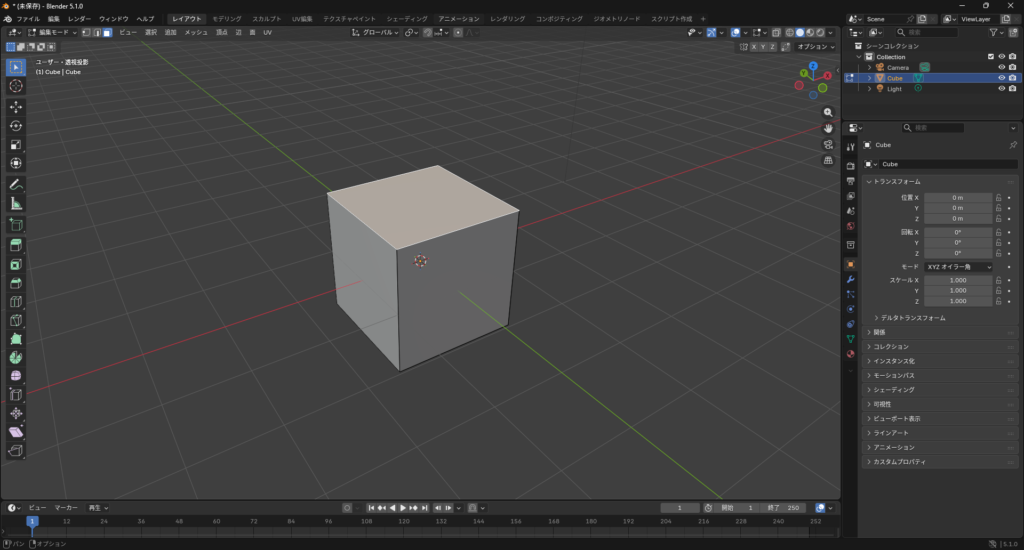
Task: Hide Cube in viewport via eye icon
Action: tap(1001, 78)
